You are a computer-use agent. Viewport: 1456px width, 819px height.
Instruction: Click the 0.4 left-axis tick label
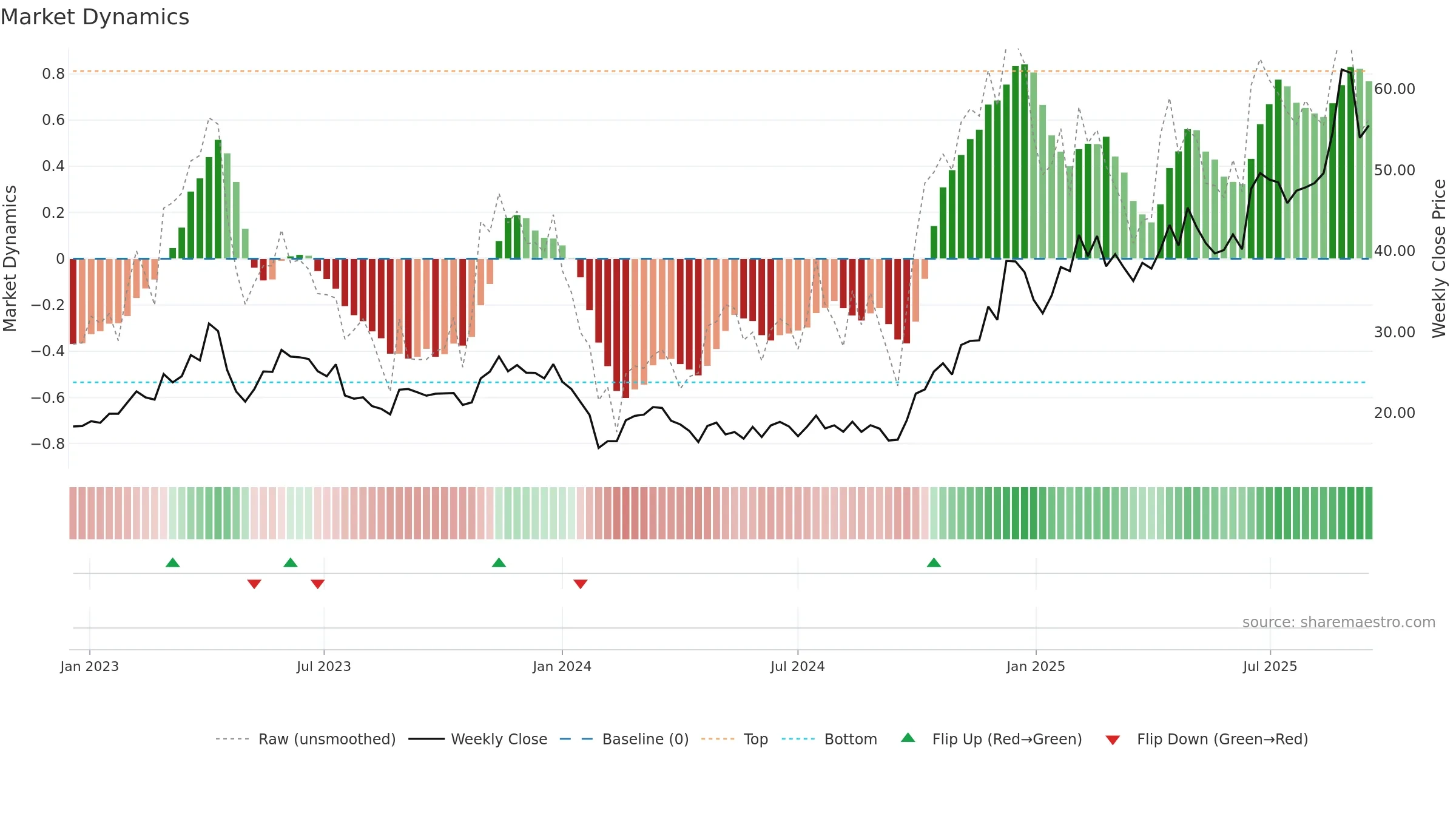(53, 166)
